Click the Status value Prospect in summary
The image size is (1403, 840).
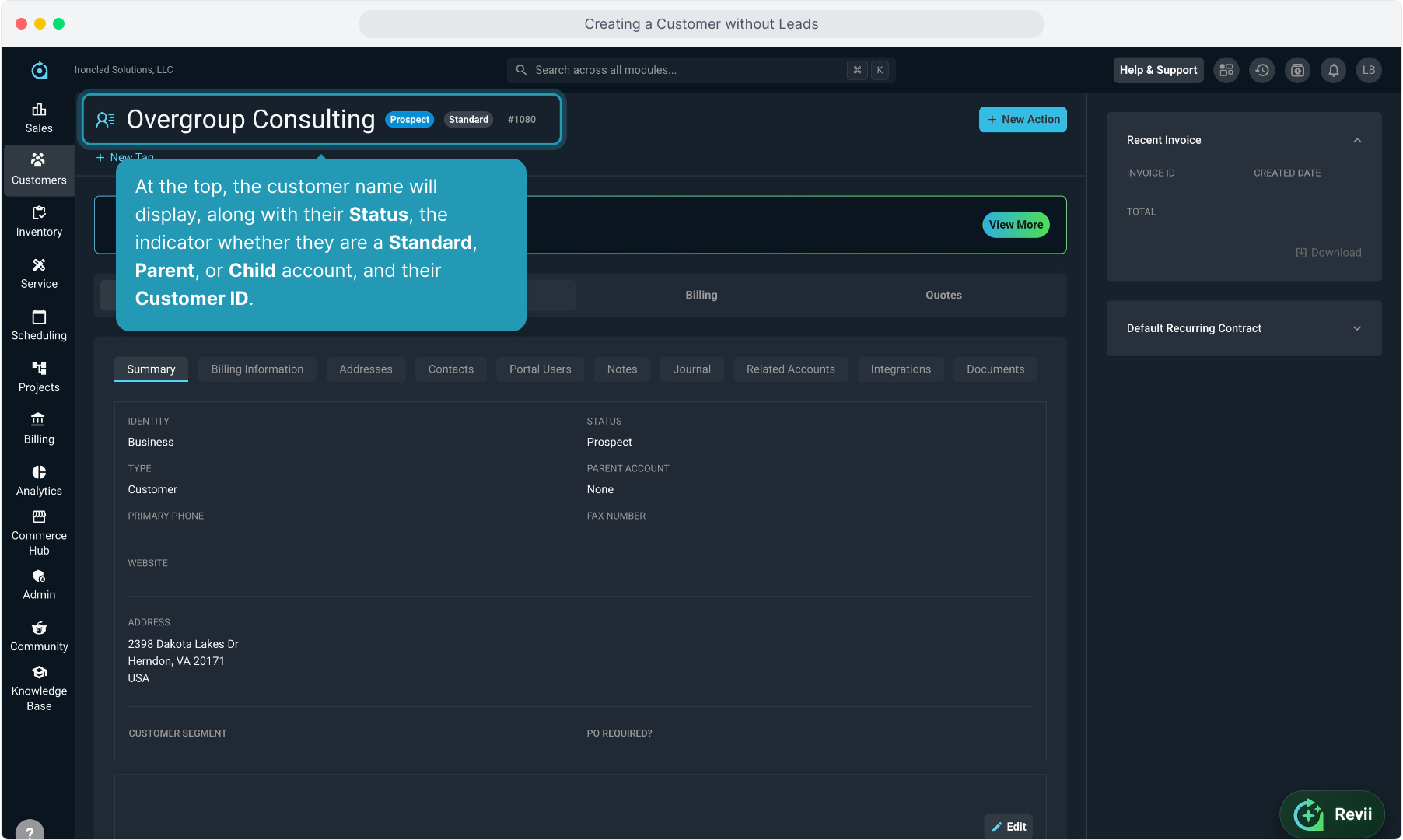pos(609,442)
